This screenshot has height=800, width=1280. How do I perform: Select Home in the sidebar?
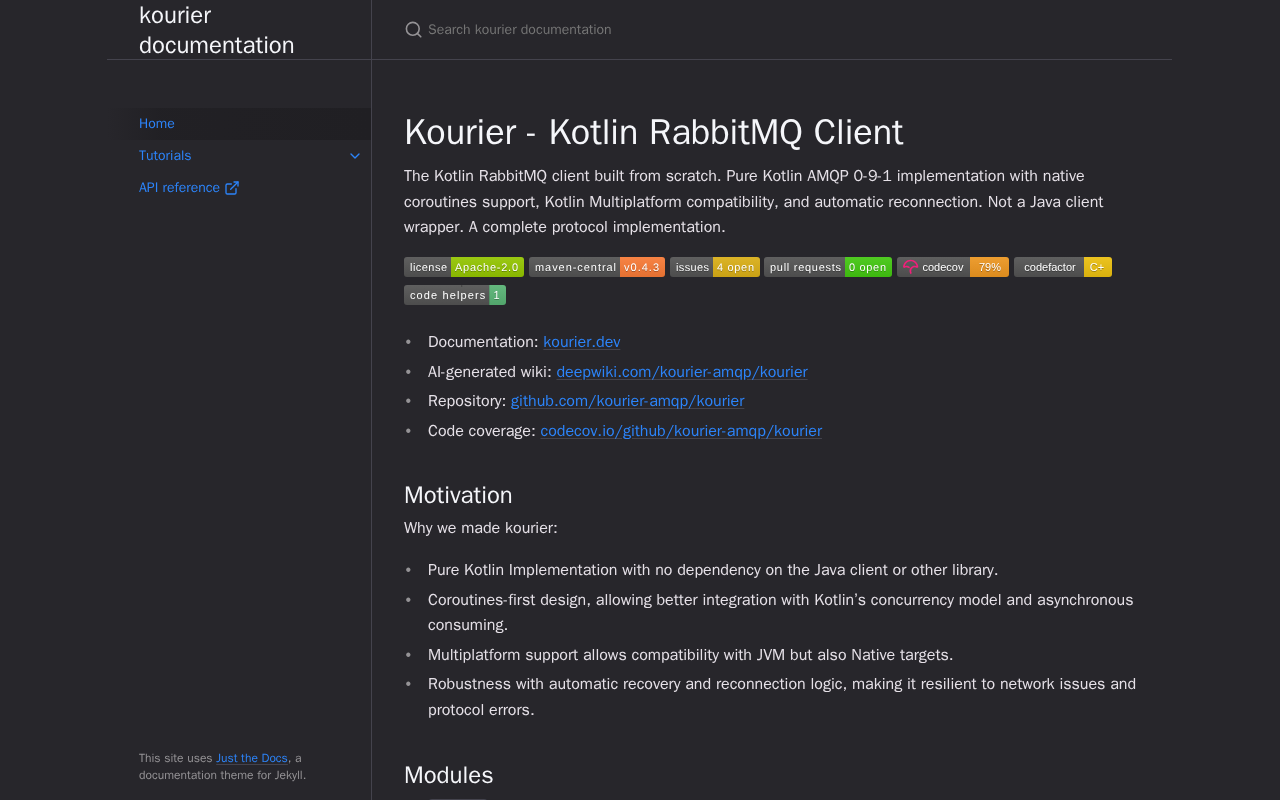(157, 124)
